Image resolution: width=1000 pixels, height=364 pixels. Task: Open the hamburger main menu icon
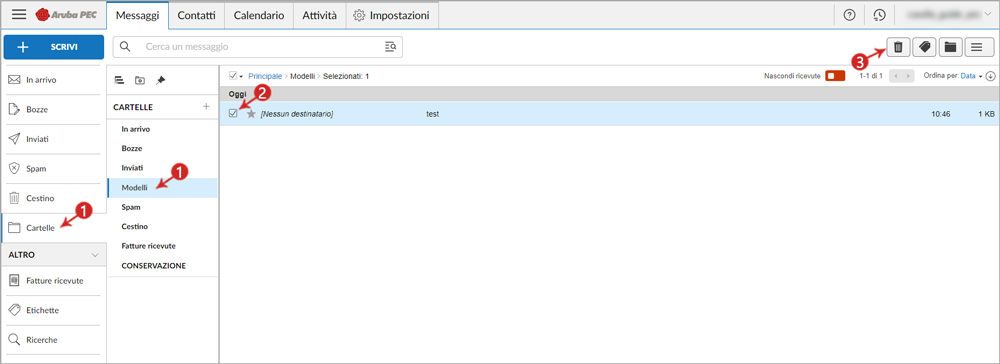tap(19, 15)
